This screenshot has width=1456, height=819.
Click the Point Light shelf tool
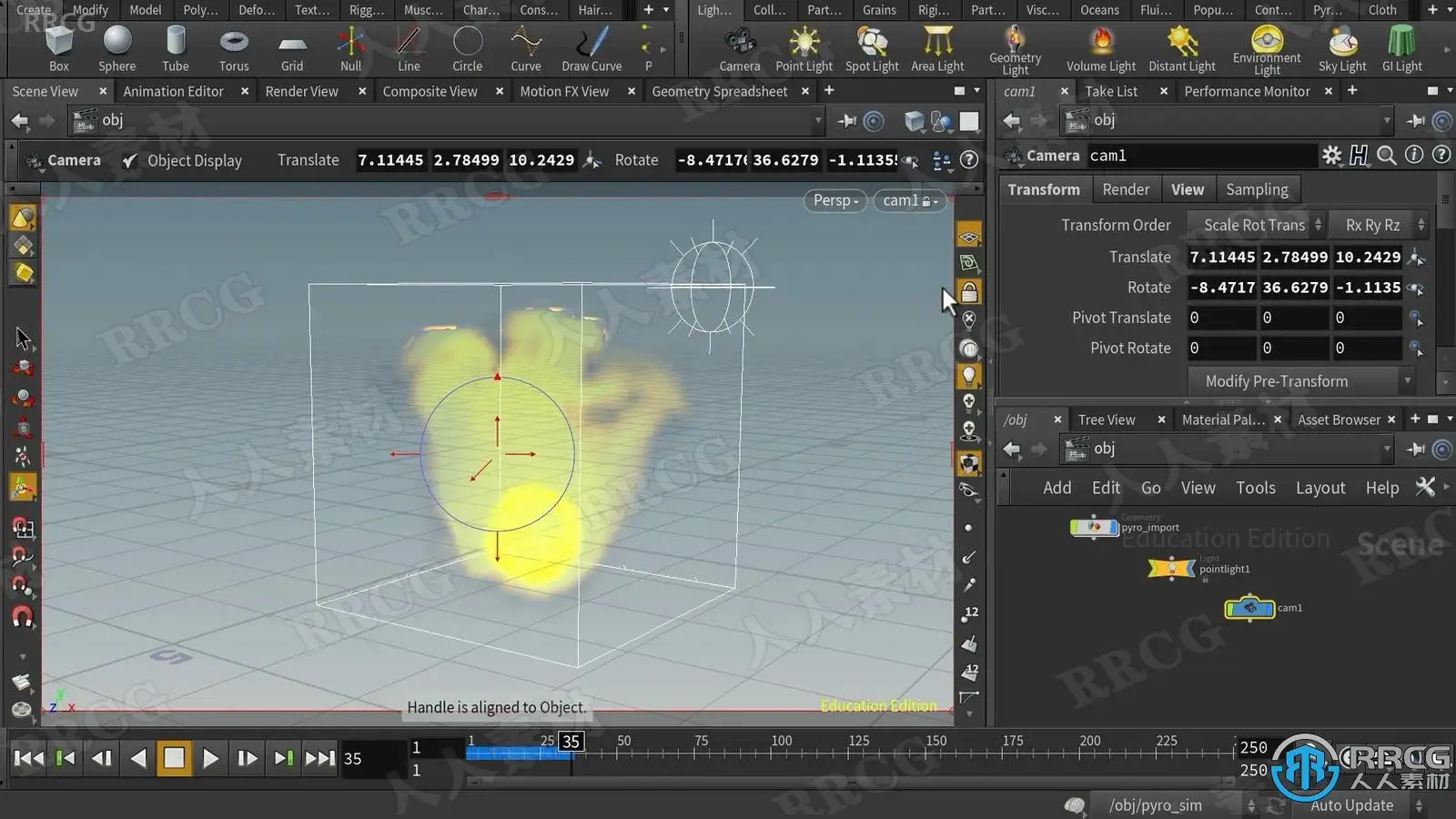804,49
